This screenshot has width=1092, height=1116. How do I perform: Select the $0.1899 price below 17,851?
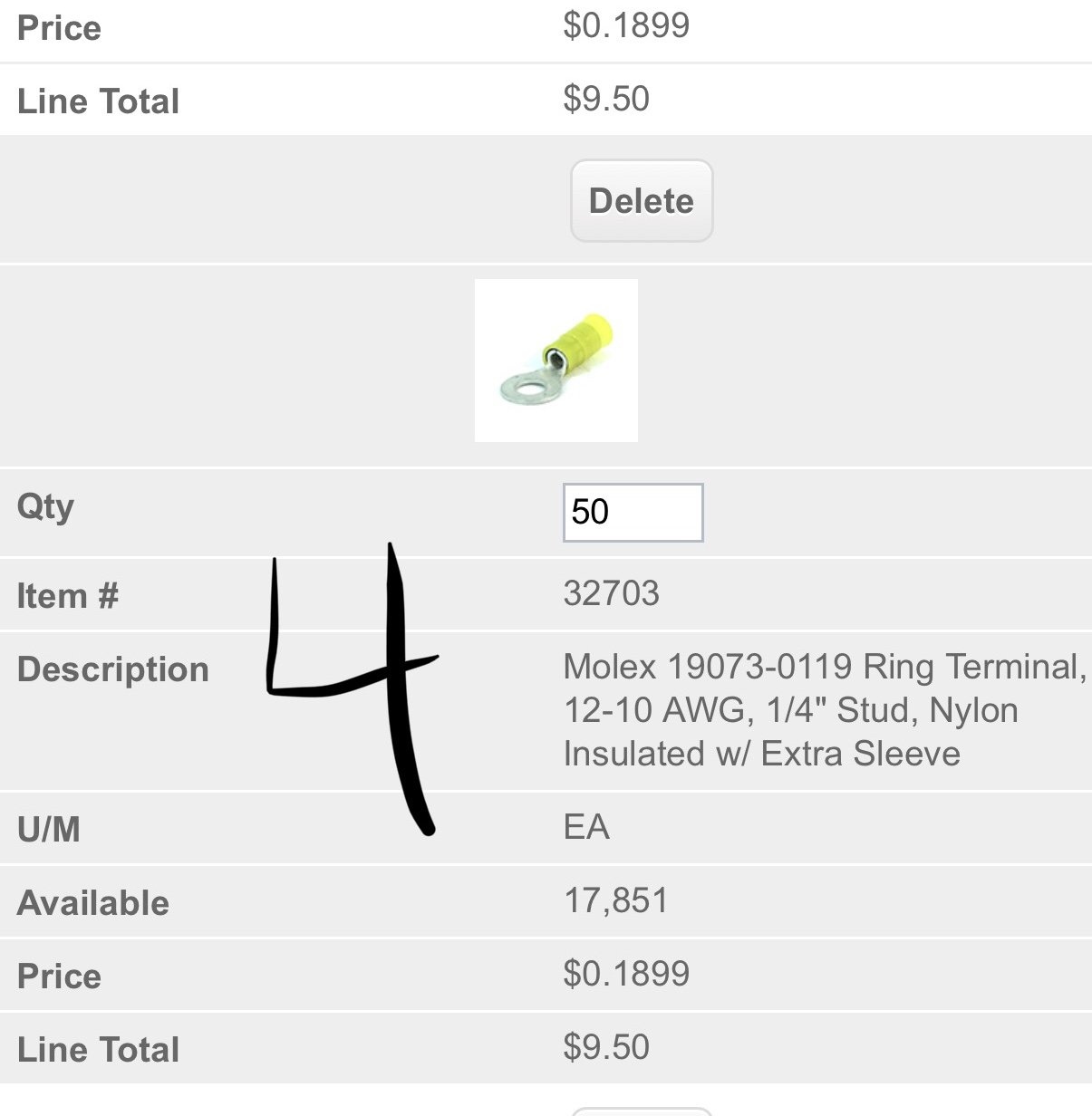(x=626, y=974)
